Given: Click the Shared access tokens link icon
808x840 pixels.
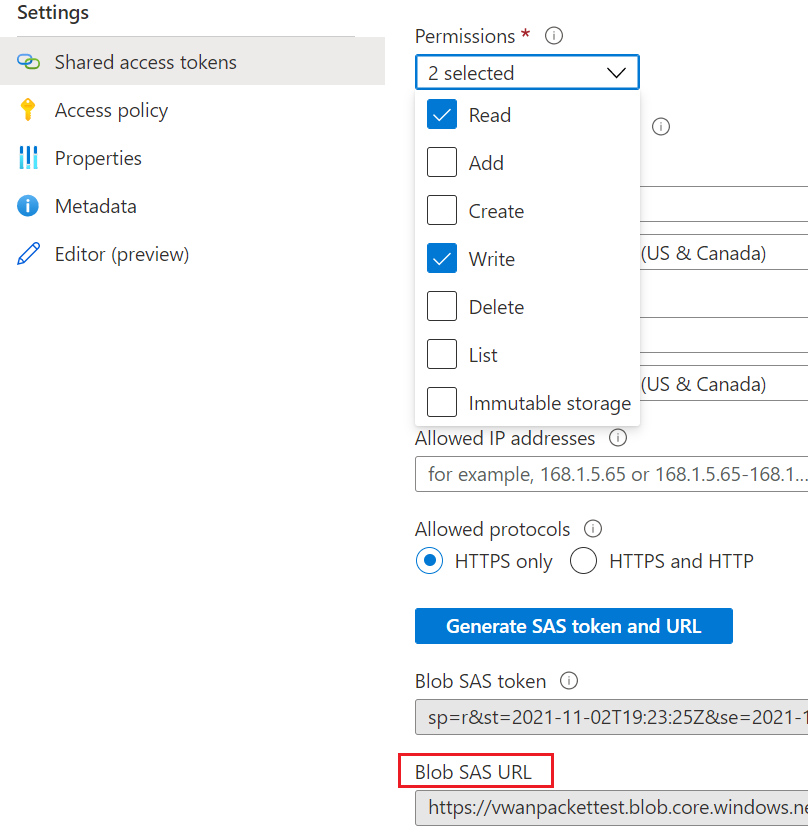Looking at the screenshot, I should [28, 62].
